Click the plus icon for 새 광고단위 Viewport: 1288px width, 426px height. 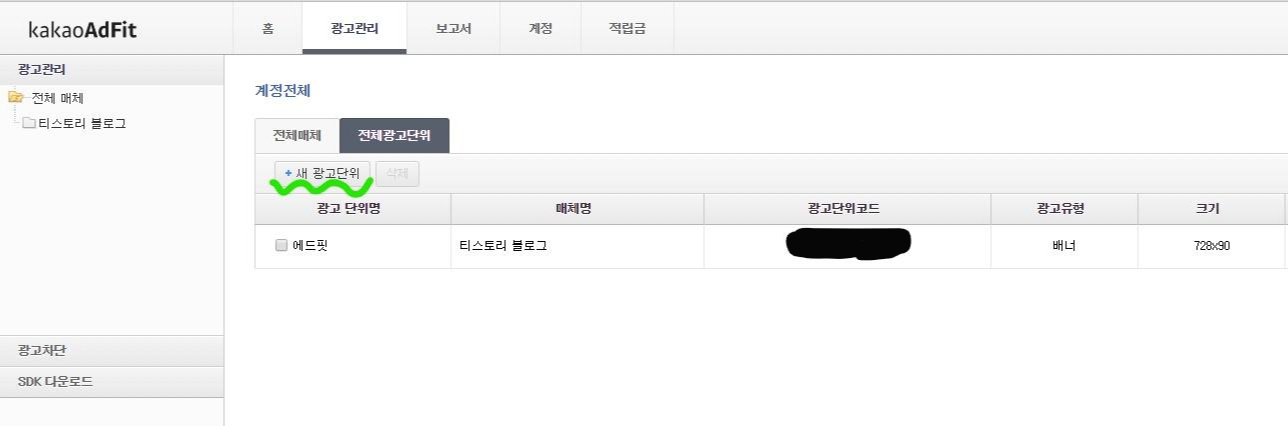(288, 174)
